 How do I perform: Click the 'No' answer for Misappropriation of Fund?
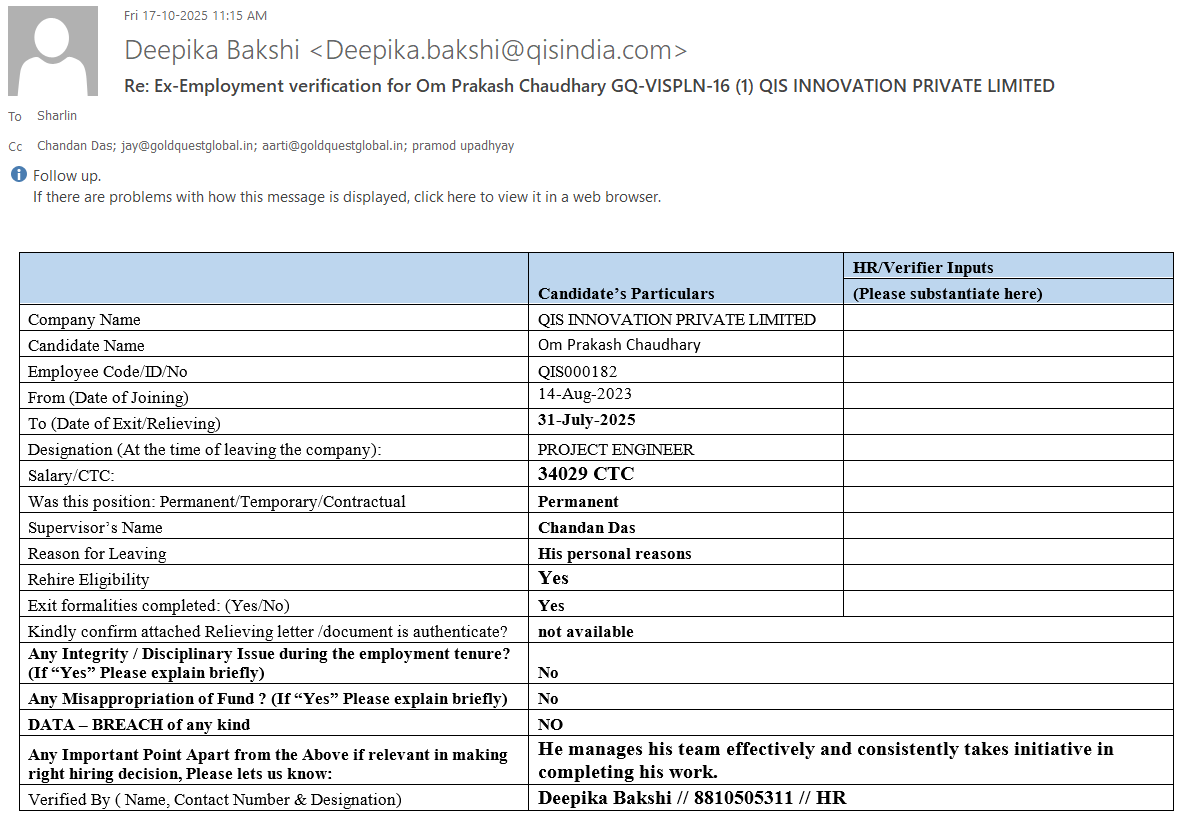click(x=548, y=699)
